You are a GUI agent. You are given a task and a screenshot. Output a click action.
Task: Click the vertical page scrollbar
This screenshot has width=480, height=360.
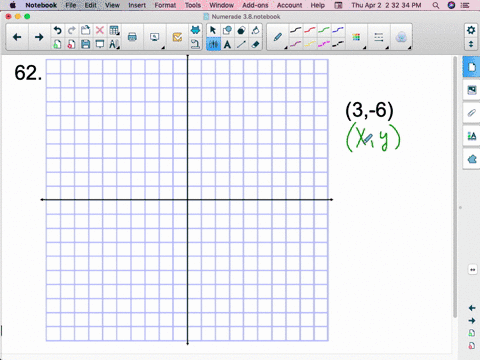coord(455,187)
